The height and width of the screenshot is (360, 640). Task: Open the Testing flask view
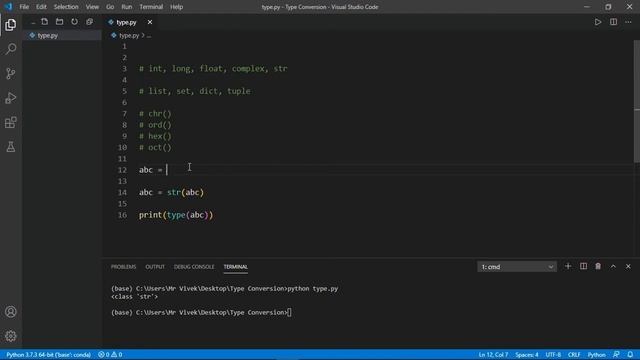coord(11,147)
